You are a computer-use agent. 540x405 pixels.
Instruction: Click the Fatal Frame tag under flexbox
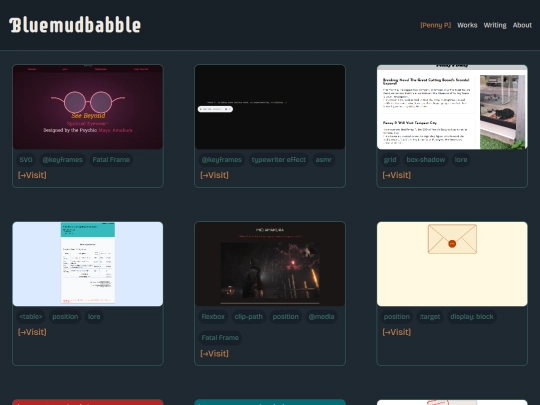(220, 338)
